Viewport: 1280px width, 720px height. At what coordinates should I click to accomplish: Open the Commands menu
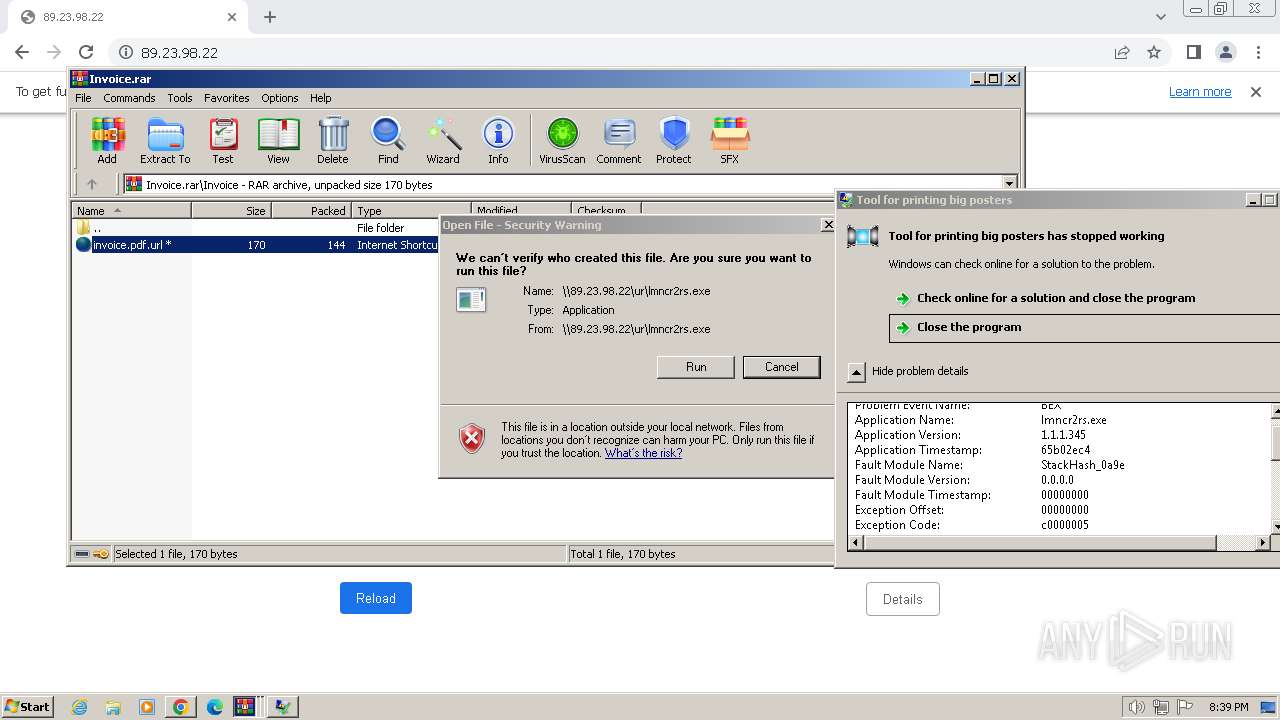(129, 98)
